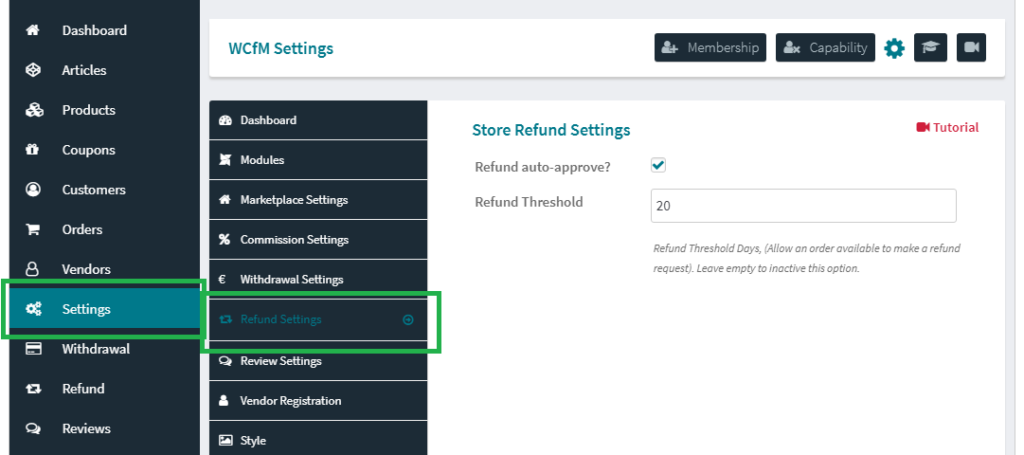
Task: Click the teal gear icon in the header
Action: pyautogui.click(x=894, y=48)
